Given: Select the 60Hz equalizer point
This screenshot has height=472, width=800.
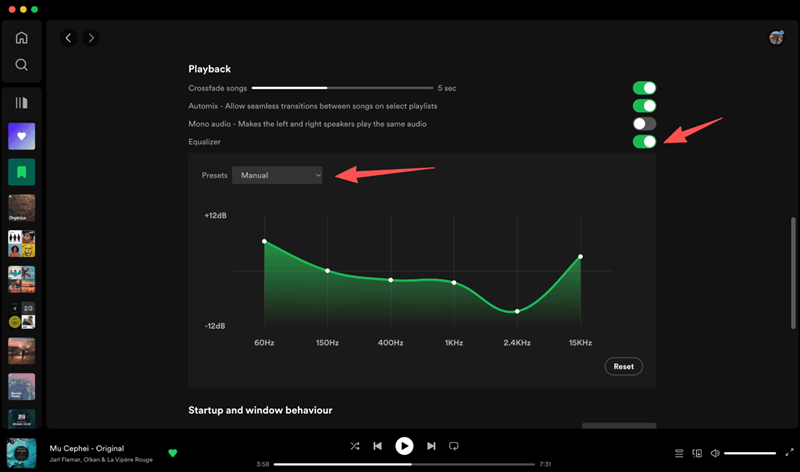Looking at the screenshot, I should tap(264, 241).
